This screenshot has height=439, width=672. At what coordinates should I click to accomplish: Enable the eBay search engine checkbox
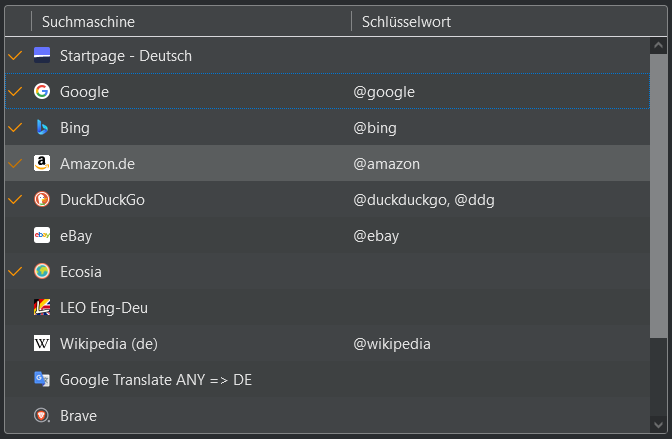[15, 235]
